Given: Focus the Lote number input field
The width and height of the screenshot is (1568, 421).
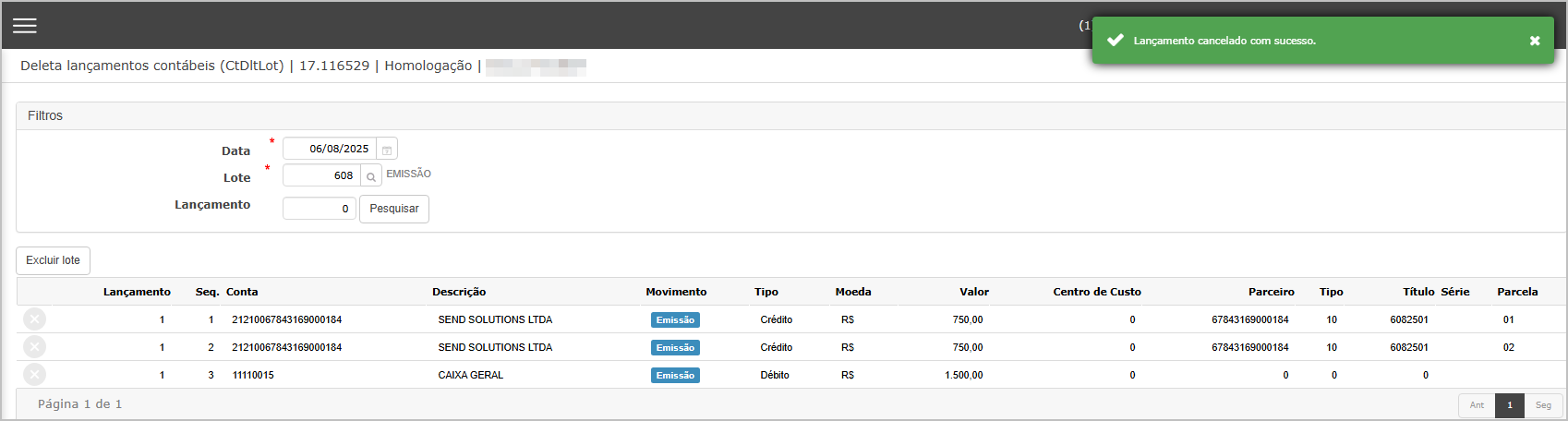Looking at the screenshot, I should [x=321, y=175].
